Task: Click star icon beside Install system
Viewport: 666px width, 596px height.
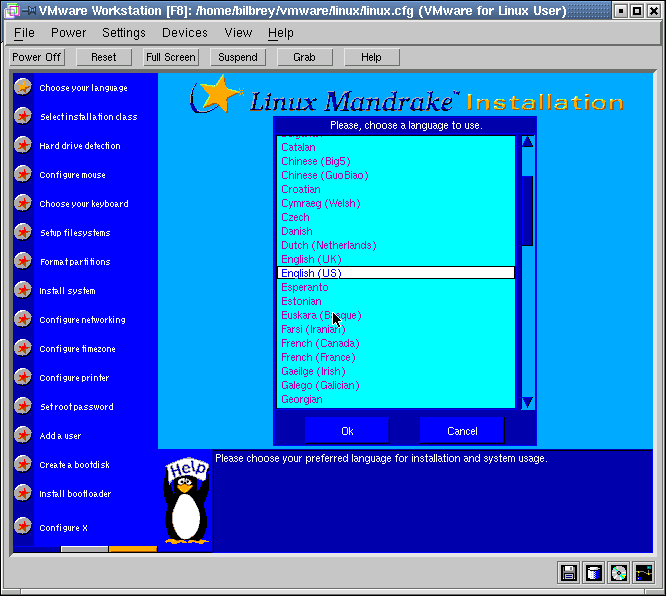Action: coord(22,291)
